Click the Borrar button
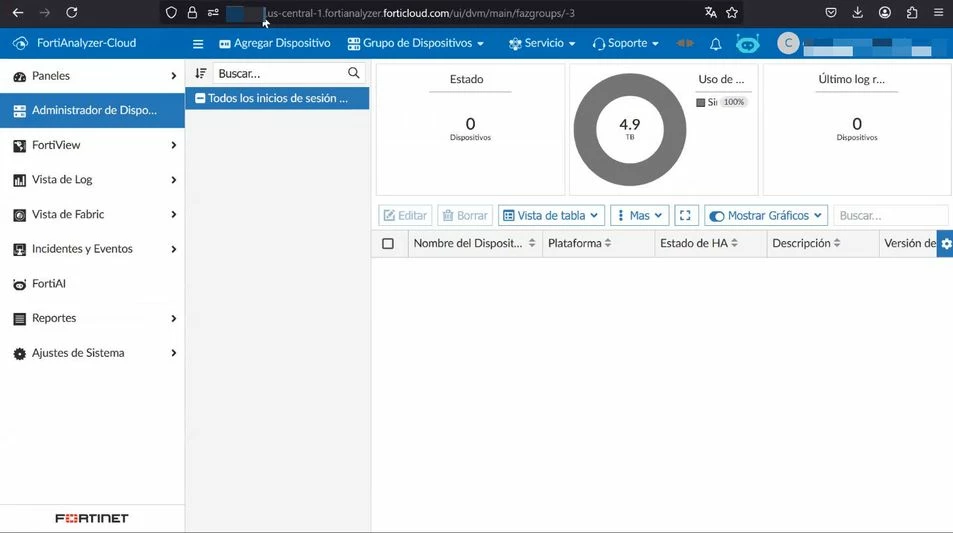This screenshot has width=953, height=533. coord(465,215)
